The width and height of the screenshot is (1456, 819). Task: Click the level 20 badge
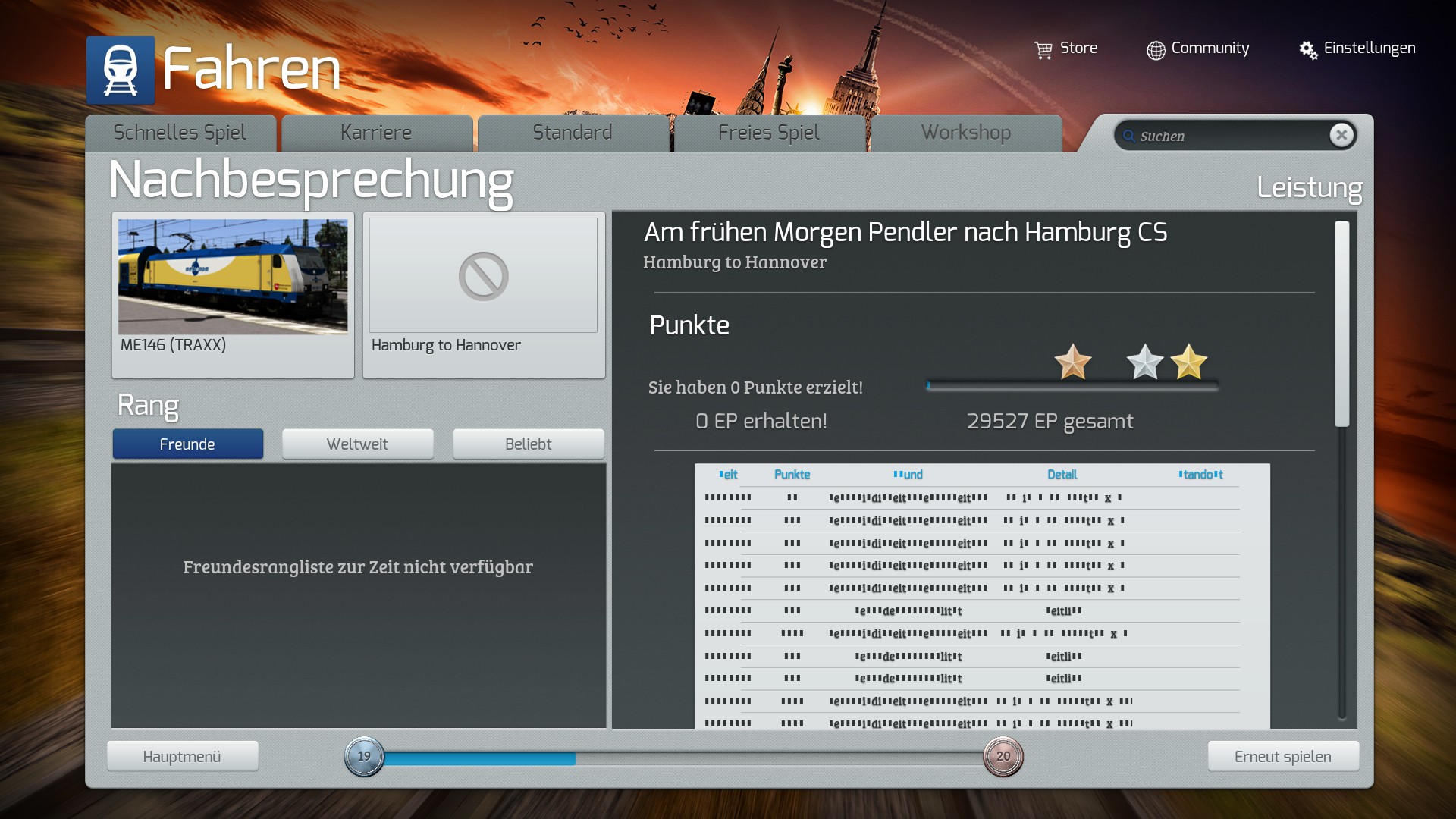[1003, 756]
